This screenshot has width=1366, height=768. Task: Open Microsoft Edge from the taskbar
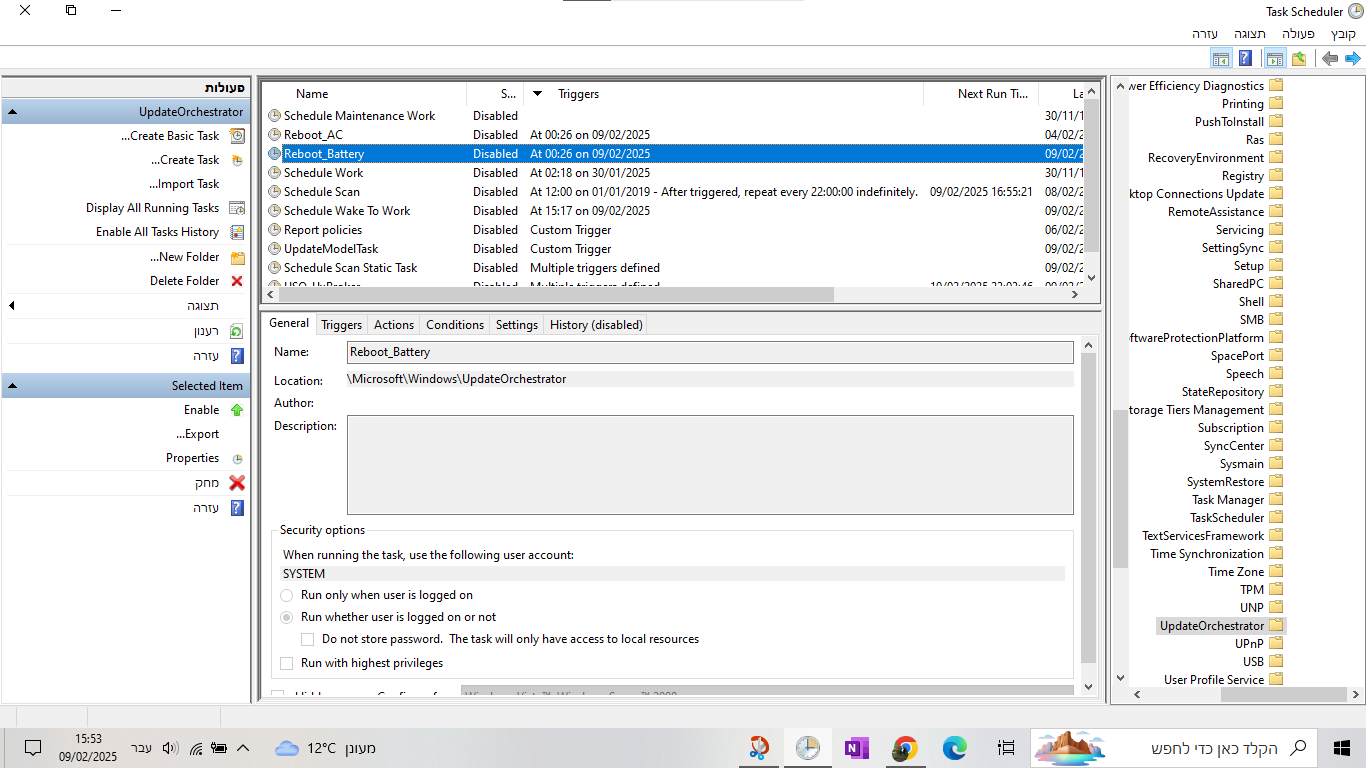coord(954,748)
